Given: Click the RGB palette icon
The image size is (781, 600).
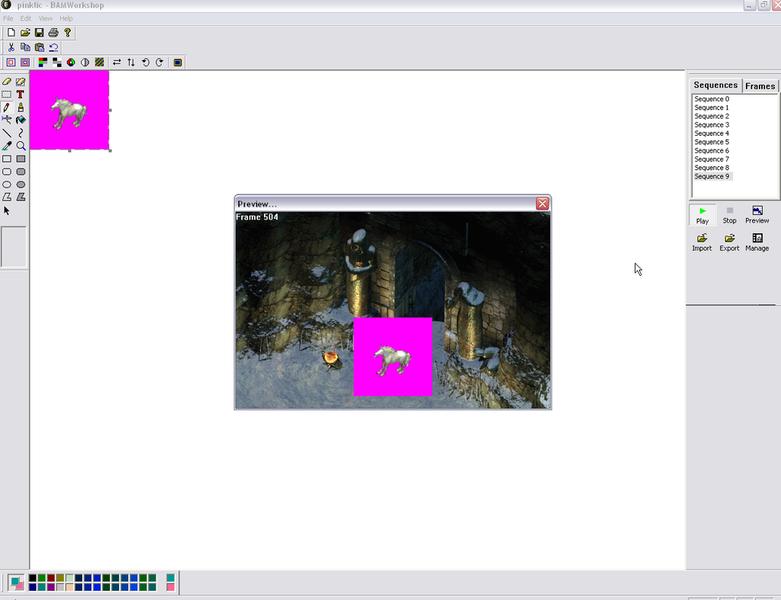Looking at the screenshot, I should 43,62.
